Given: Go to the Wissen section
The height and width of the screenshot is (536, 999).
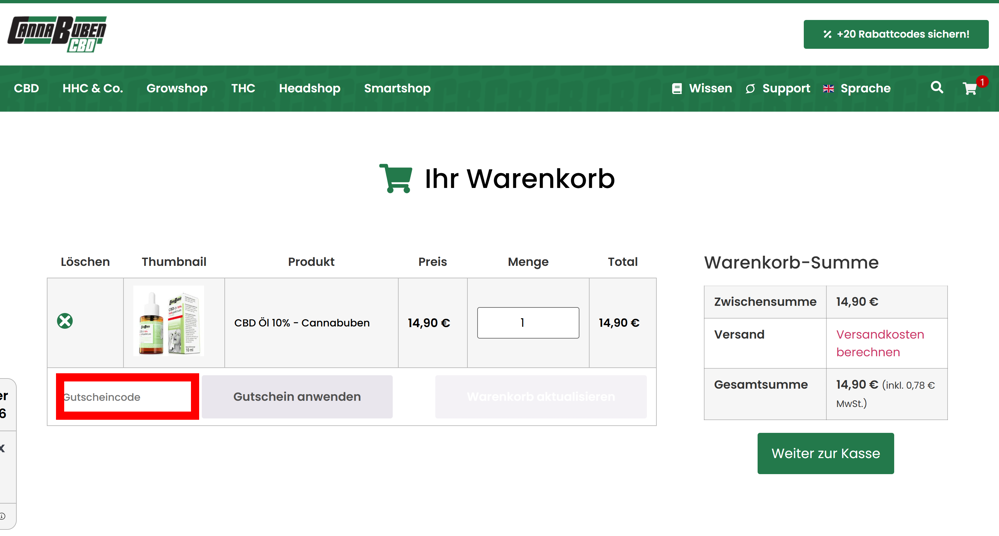Looking at the screenshot, I should click(710, 89).
